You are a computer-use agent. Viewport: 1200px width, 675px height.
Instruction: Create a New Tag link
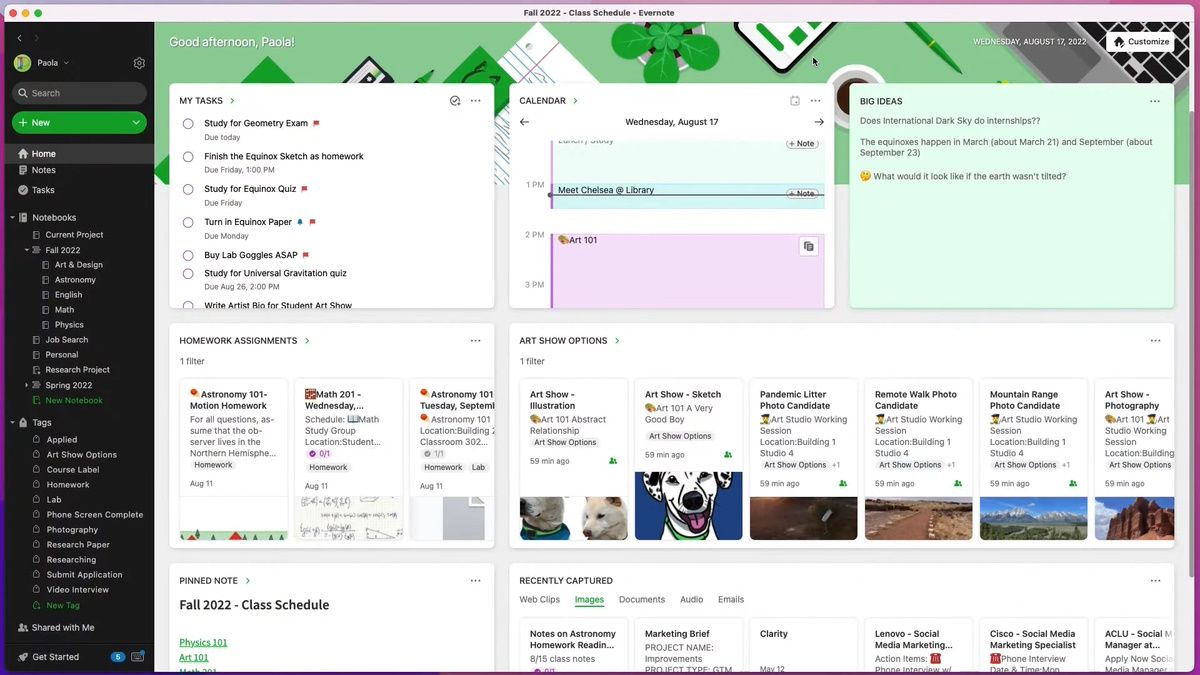63,606
